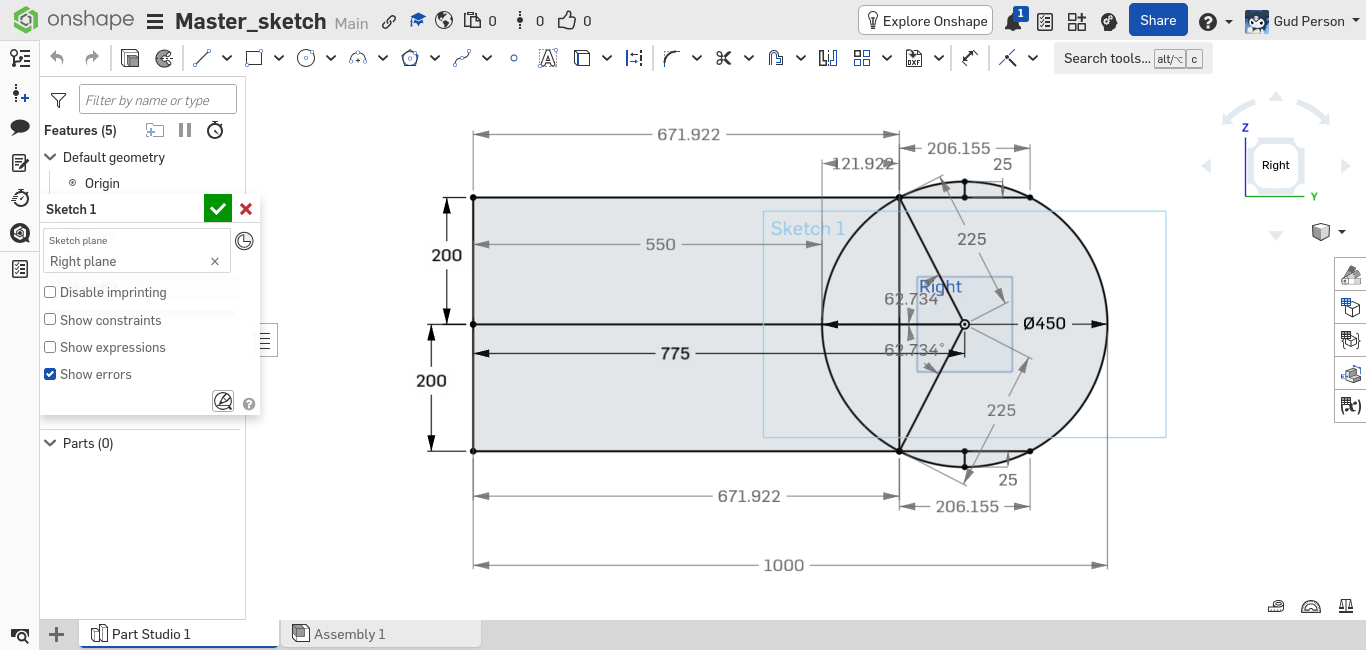Open the variable table (x) icon
1366x650 pixels.
pyautogui.click(x=1351, y=406)
